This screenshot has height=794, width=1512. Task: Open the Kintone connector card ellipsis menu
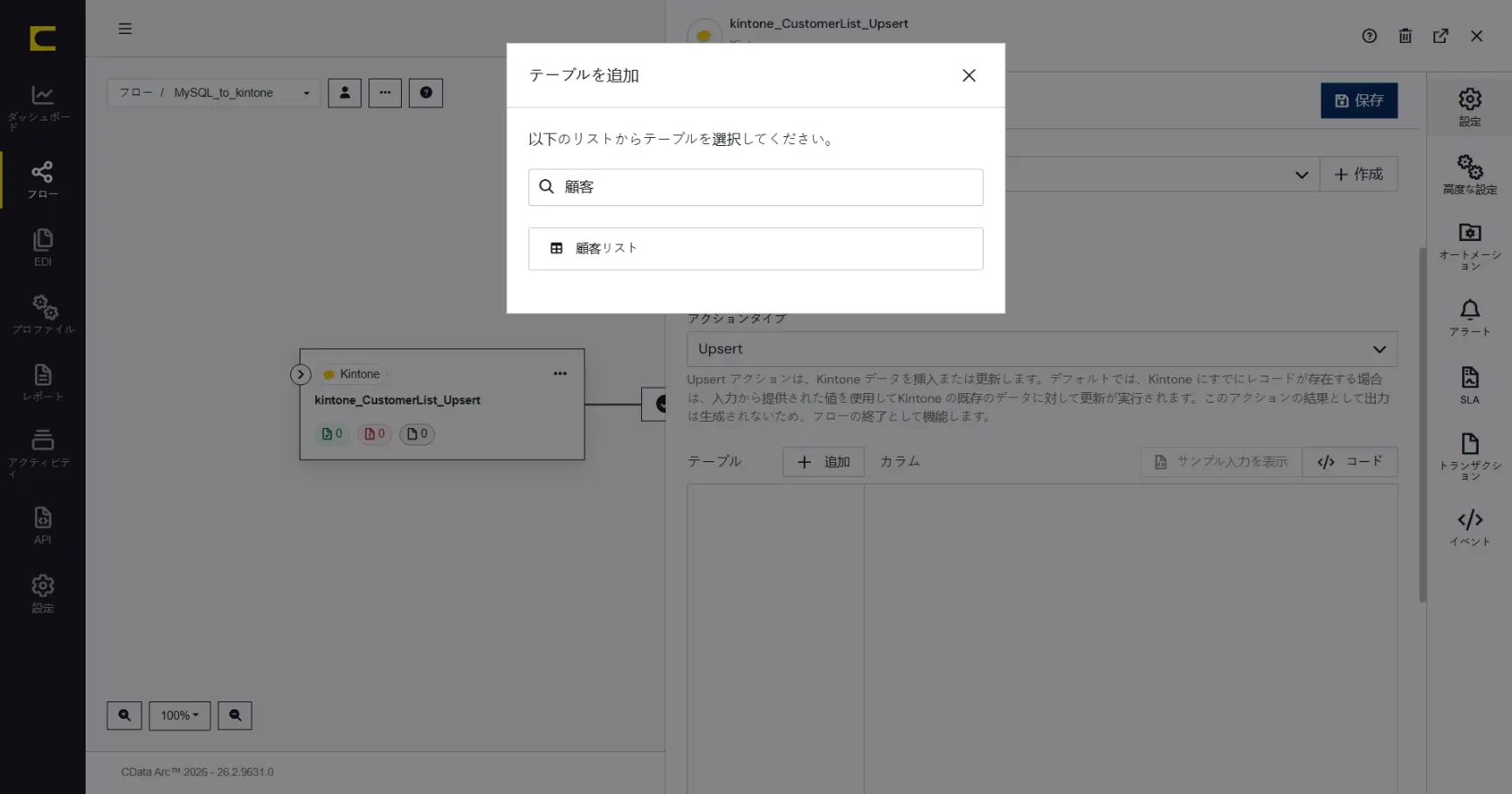click(560, 374)
